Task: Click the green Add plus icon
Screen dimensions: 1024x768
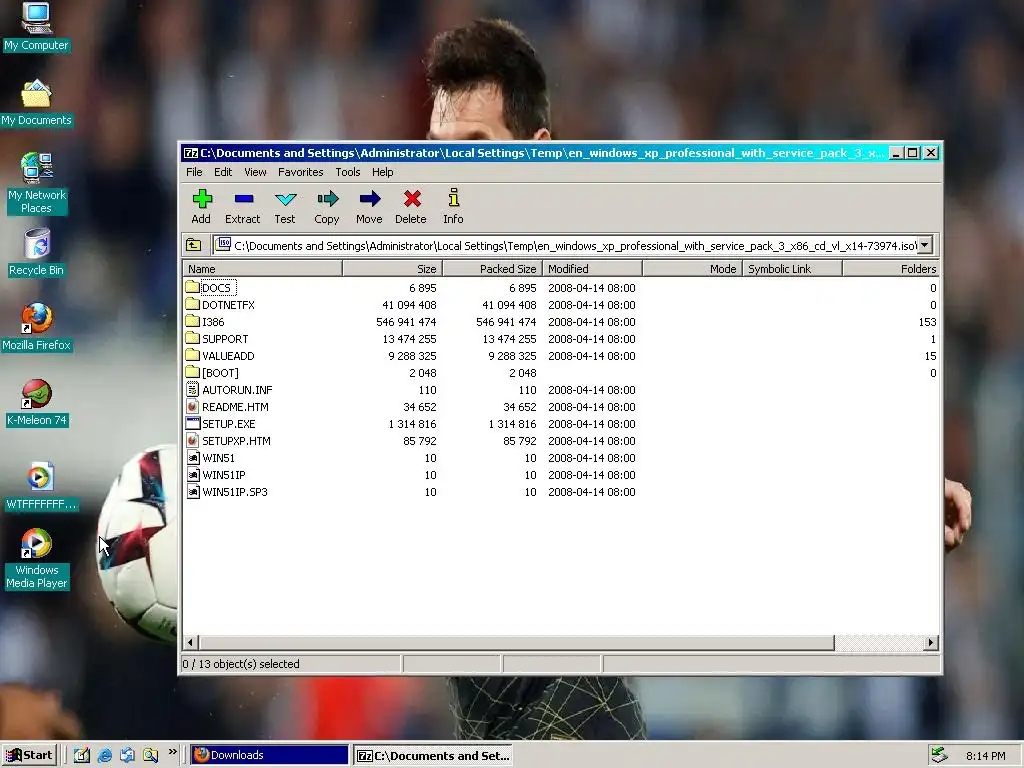Action: click(202, 199)
